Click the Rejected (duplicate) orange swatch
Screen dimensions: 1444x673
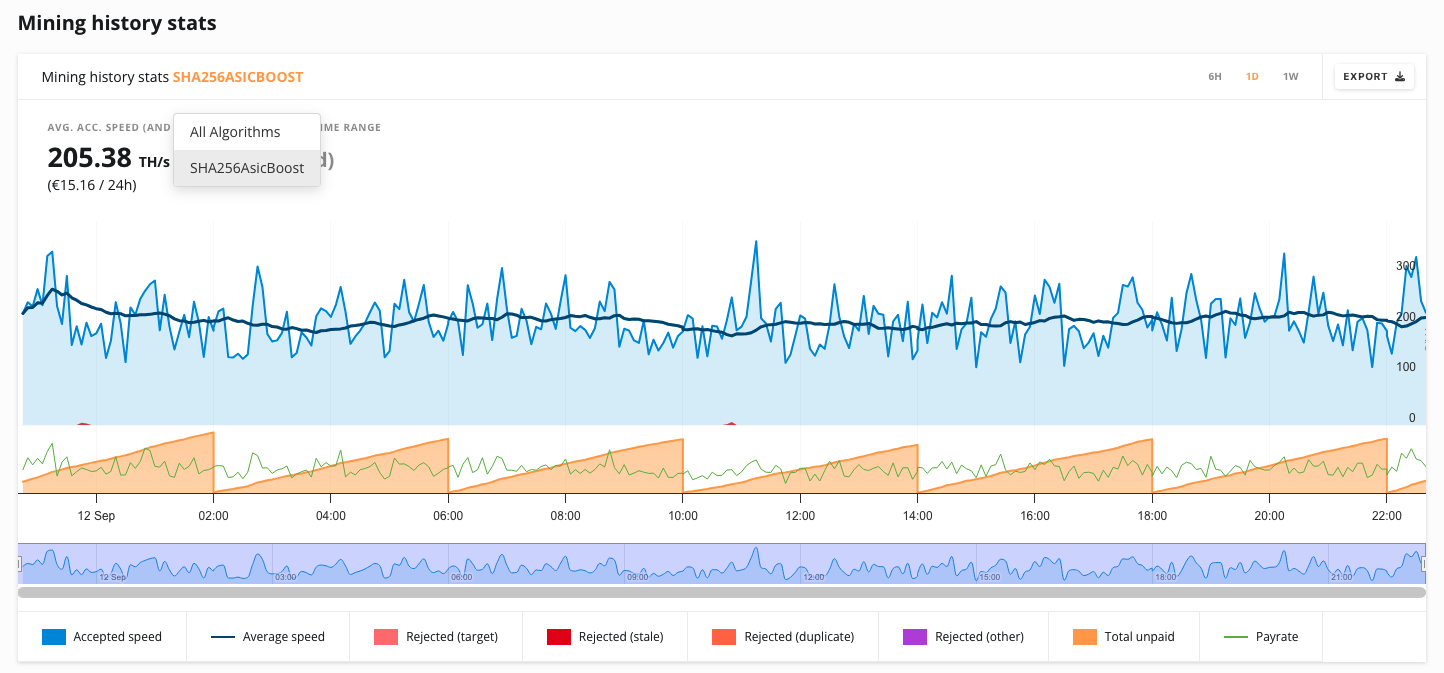tap(724, 637)
